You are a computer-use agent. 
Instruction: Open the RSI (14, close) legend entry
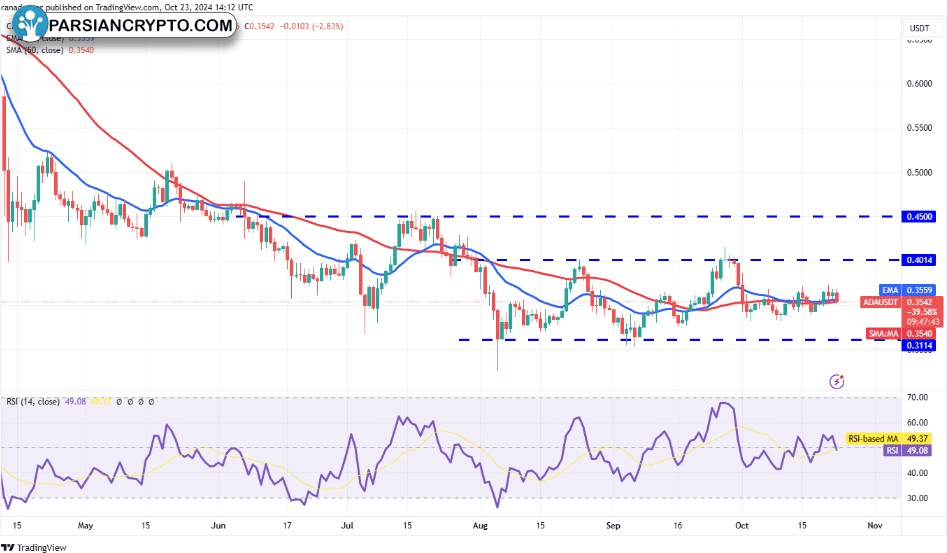(x=33, y=401)
